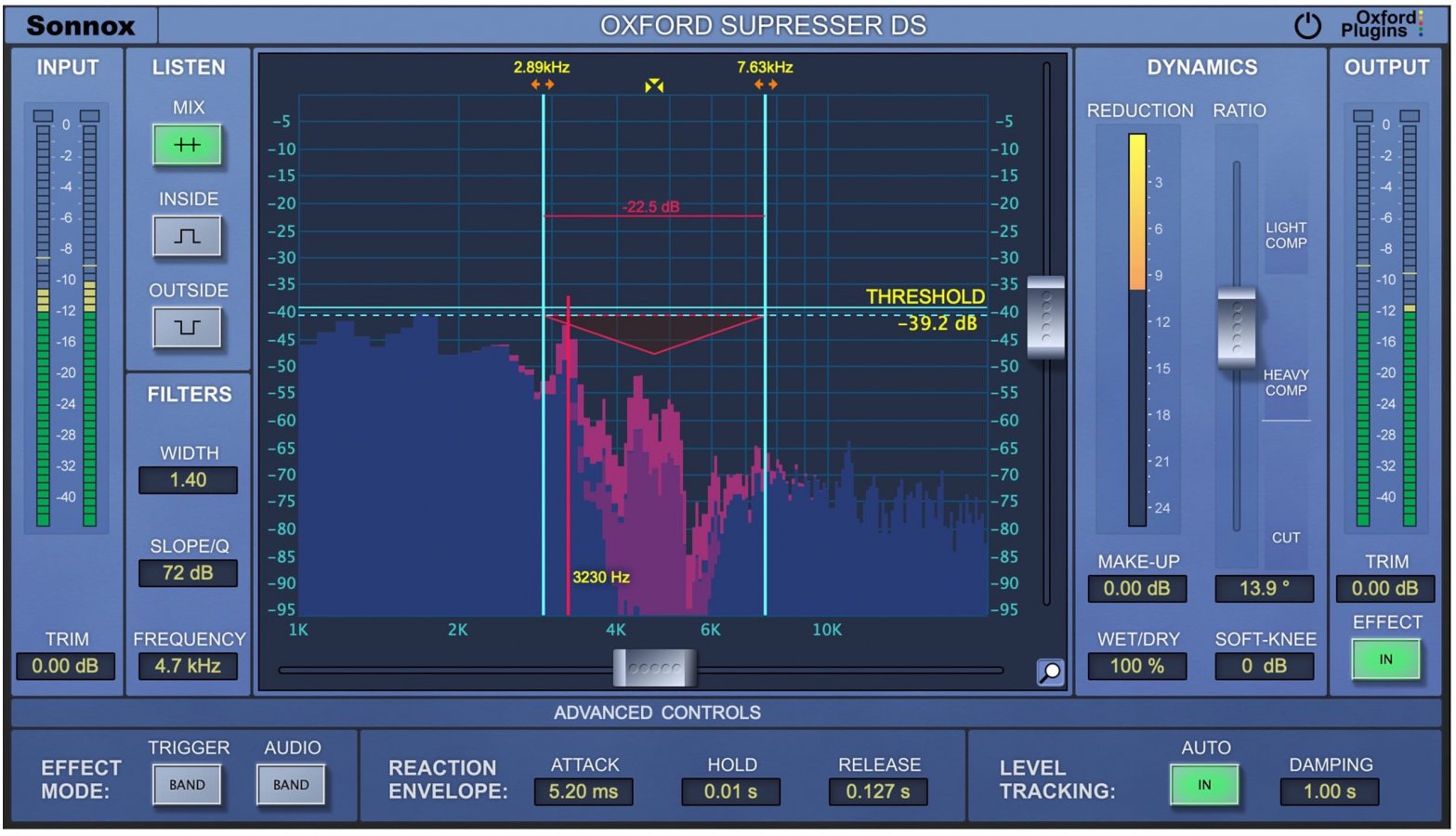Click the power bypass icon
The width and height of the screenshot is (1456, 836).
click(x=1306, y=26)
